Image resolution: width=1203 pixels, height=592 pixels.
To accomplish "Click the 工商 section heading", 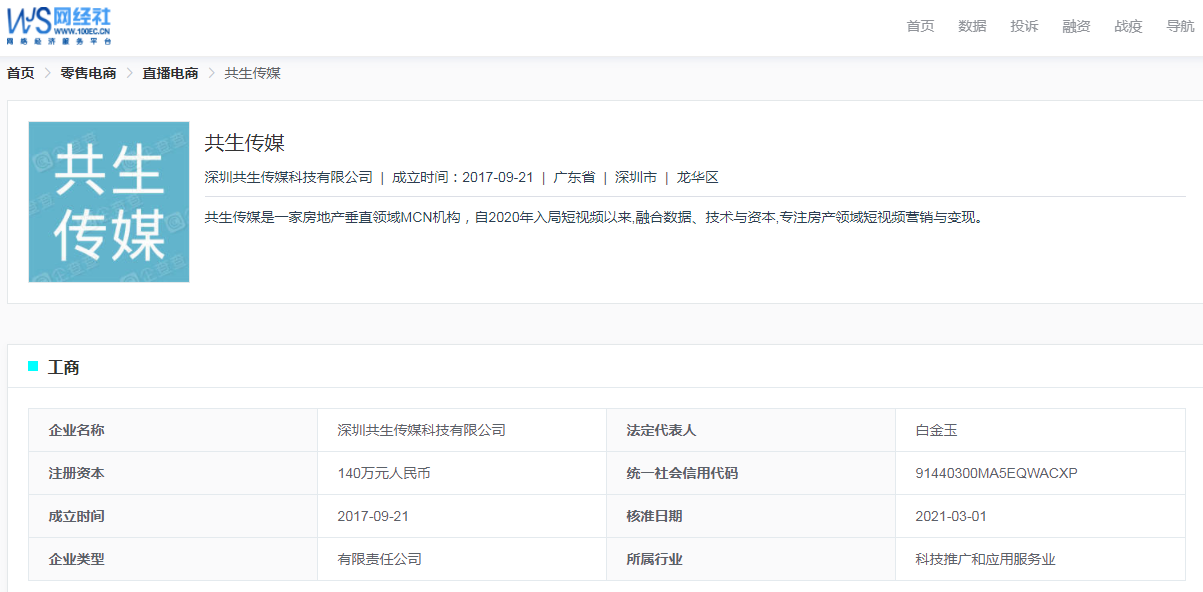I will (64, 368).
